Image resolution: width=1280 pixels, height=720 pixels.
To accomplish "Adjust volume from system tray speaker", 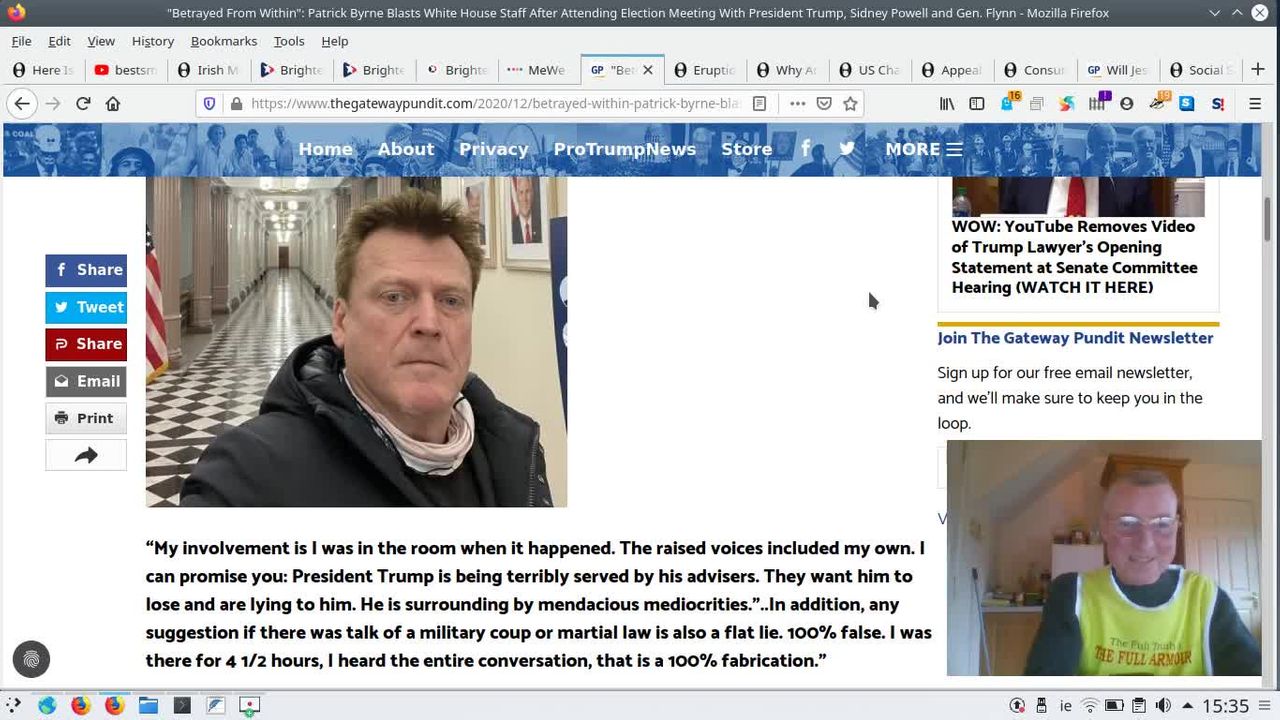I will click(1163, 706).
